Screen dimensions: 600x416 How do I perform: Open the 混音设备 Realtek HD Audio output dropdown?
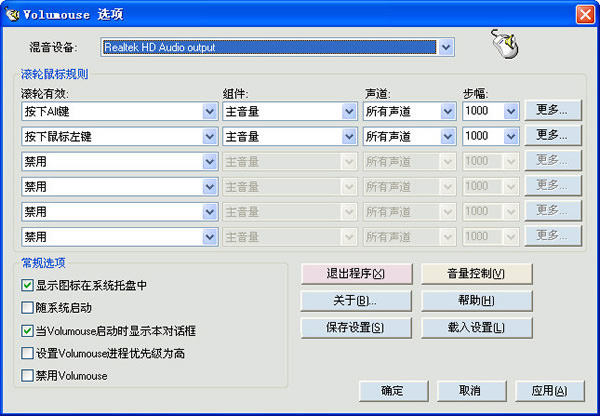[x=278, y=47]
